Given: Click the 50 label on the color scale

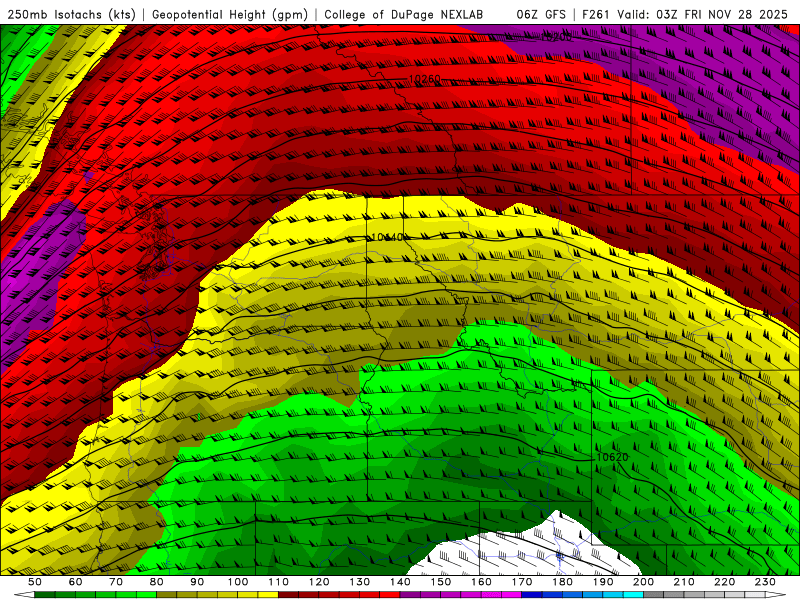Looking at the screenshot, I should click(35, 582).
